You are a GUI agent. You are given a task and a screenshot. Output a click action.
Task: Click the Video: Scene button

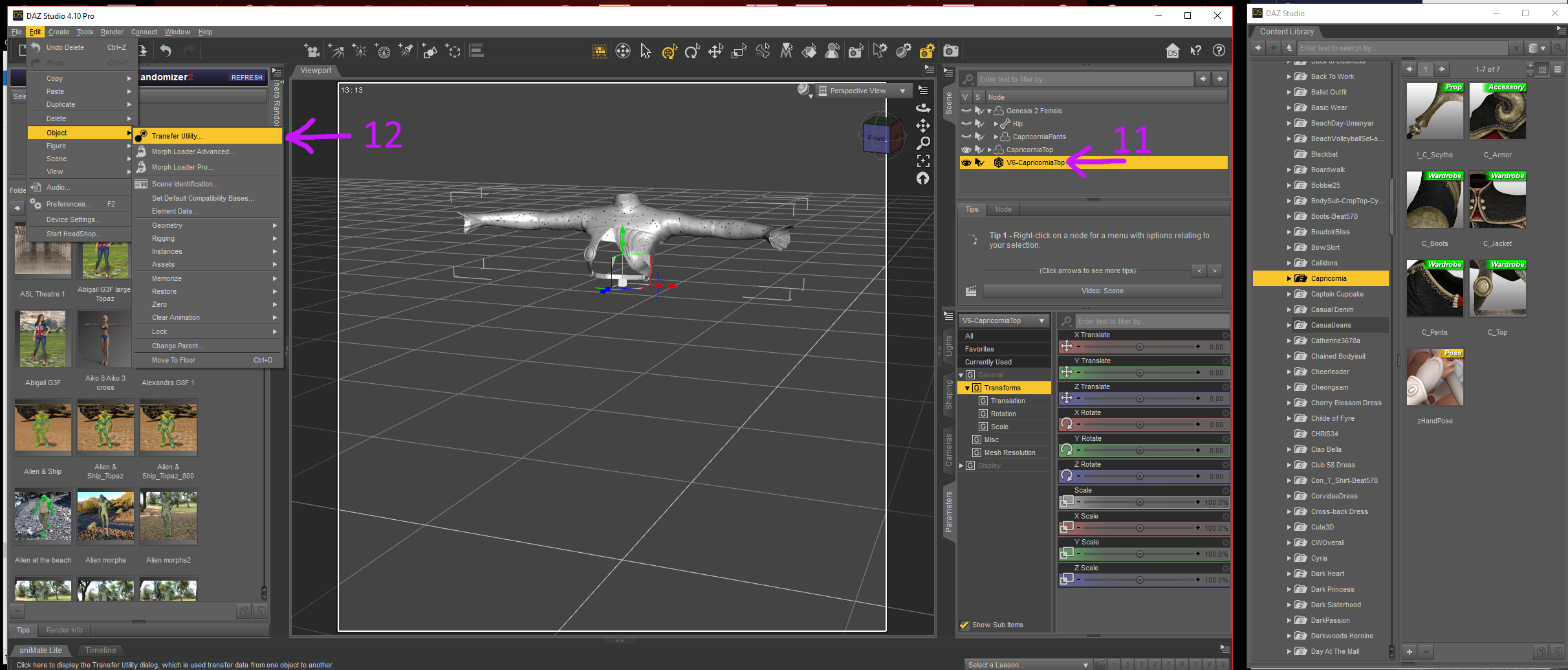point(1102,291)
